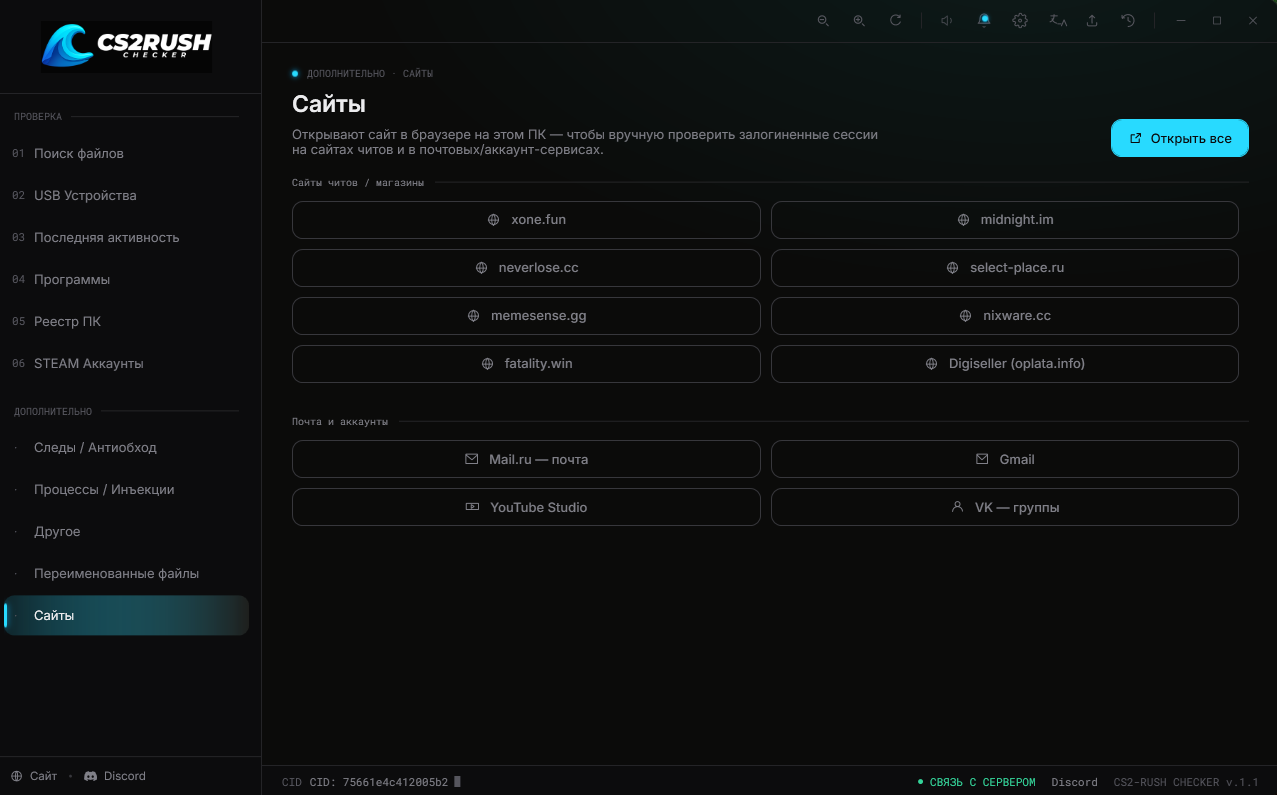
Task: Click the refresh icon in the top toolbar
Action: pos(895,20)
